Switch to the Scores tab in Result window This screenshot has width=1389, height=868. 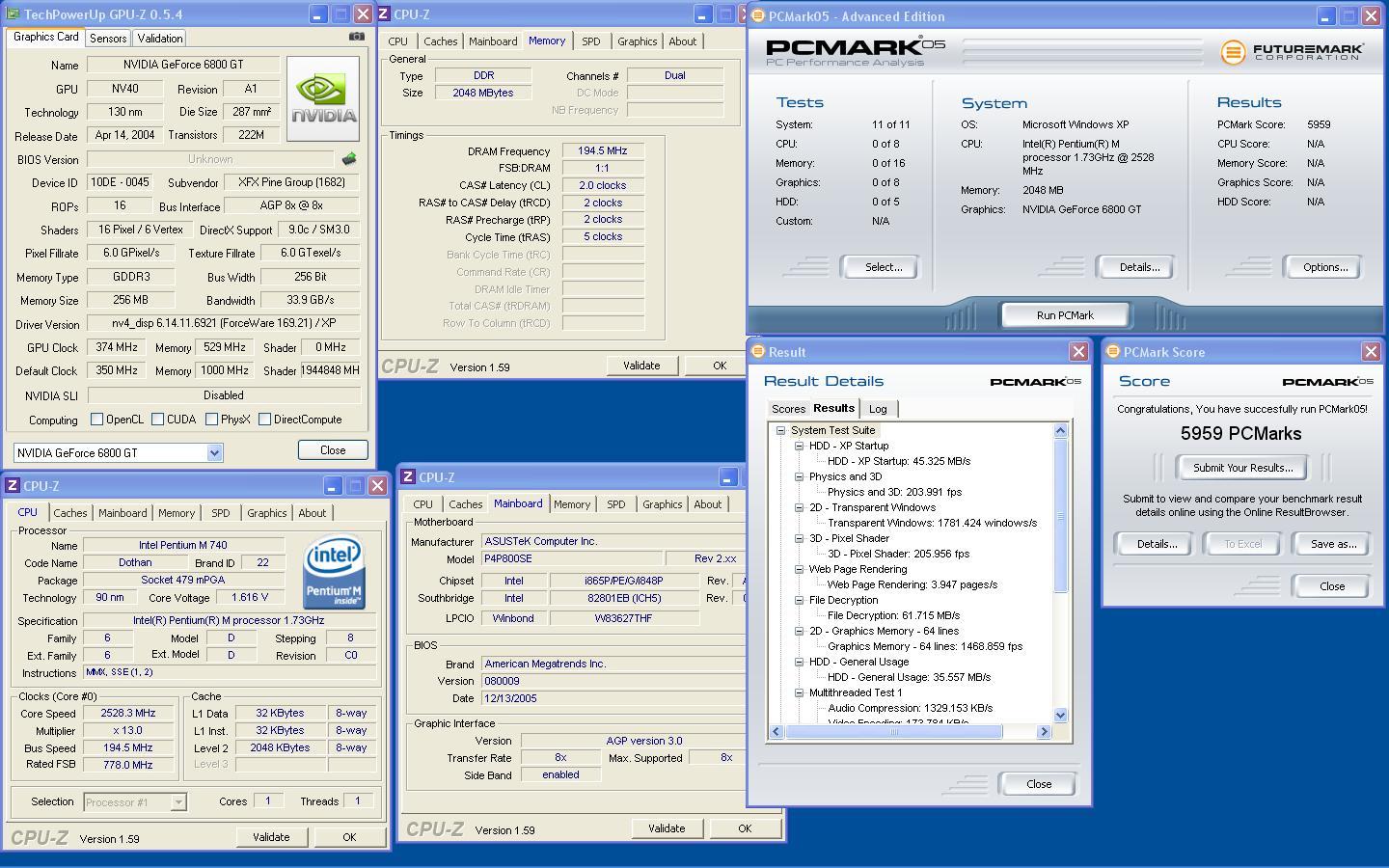(788, 409)
